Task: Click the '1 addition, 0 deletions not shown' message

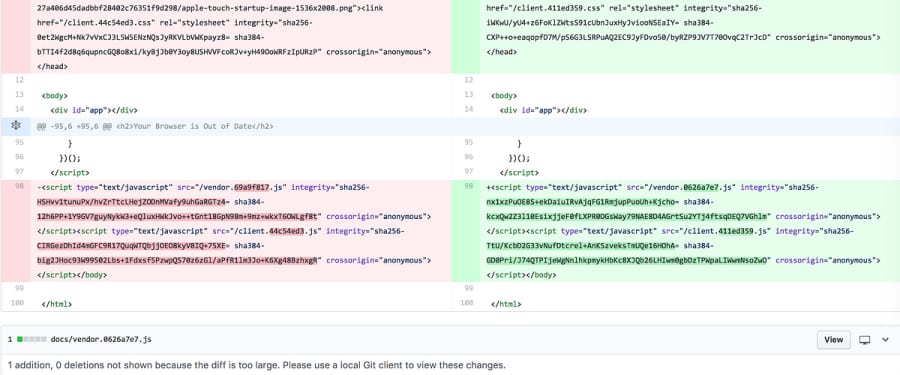Action: point(257,365)
